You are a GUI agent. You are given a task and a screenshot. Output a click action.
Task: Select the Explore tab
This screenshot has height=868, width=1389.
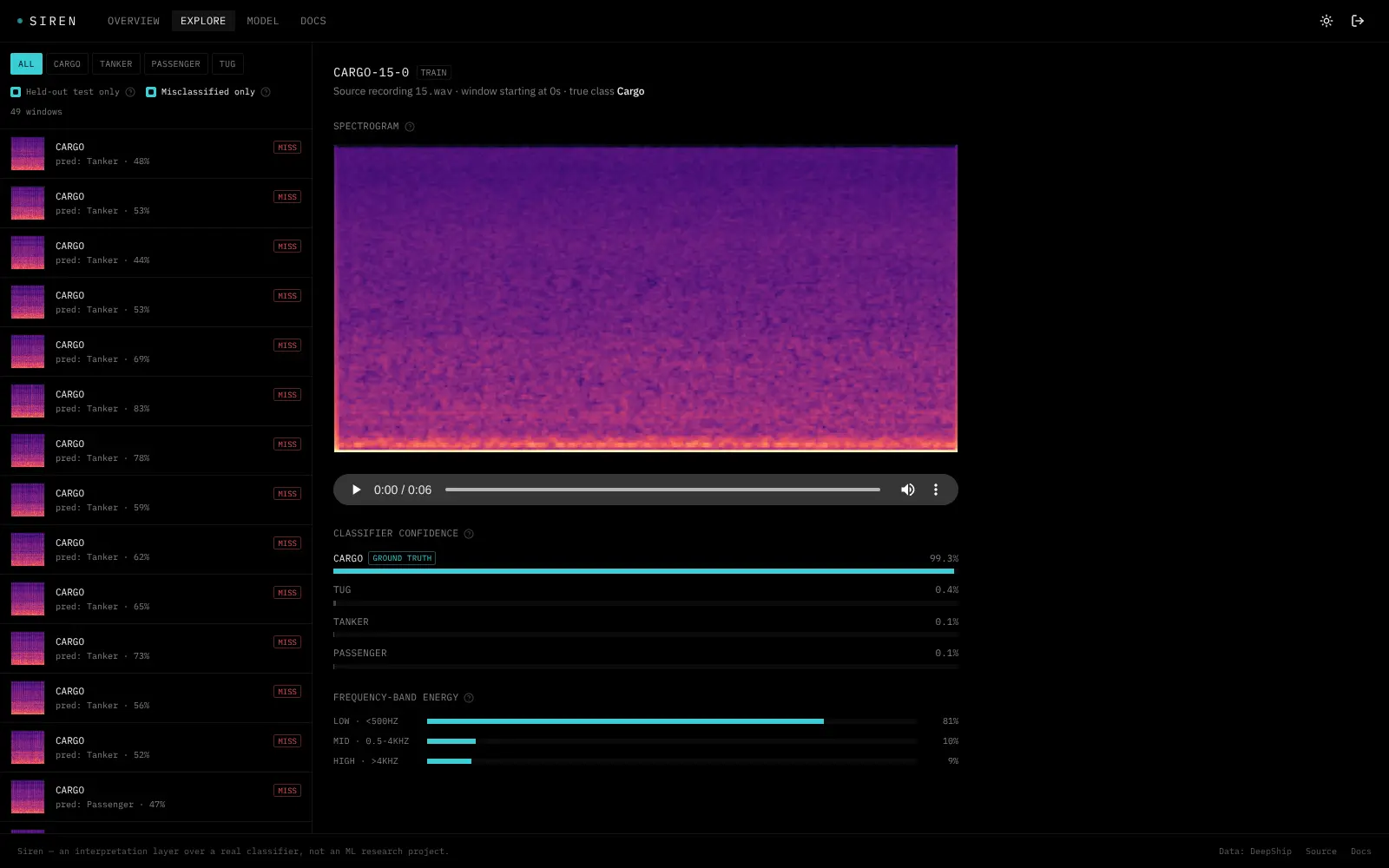(x=203, y=21)
